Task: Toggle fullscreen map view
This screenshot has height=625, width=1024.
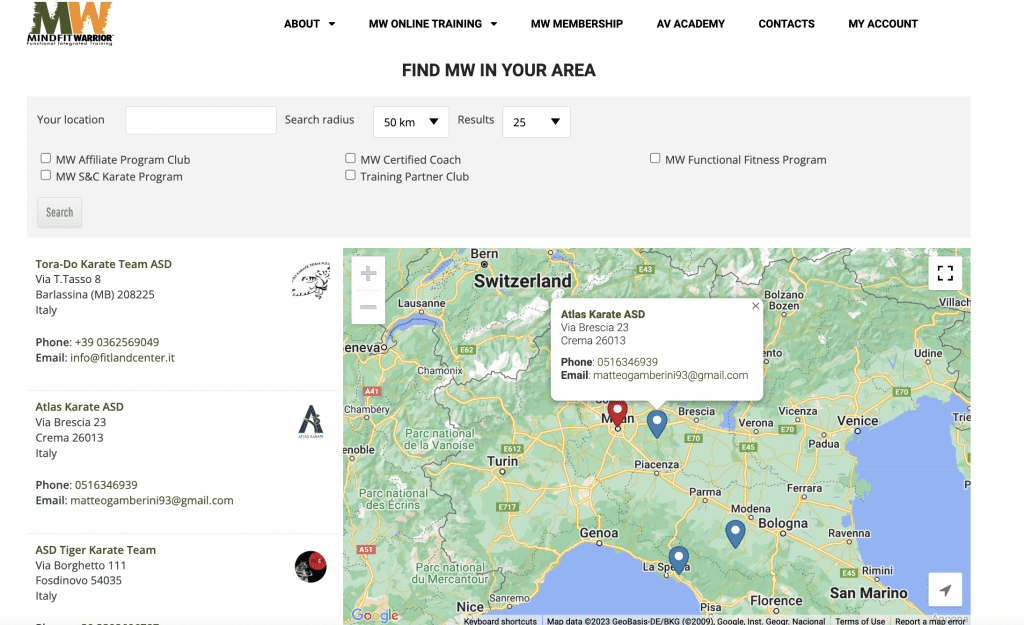Action: click(x=945, y=273)
